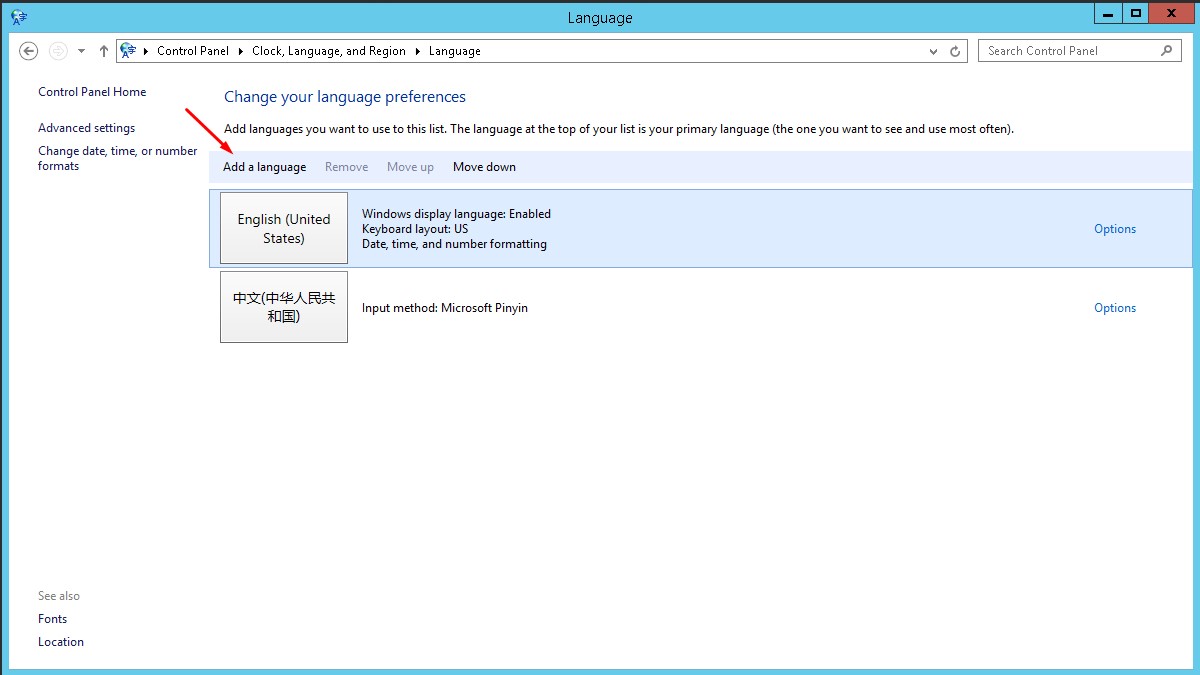Open the recent locations dropdown arrow
This screenshot has width=1200, height=675.
(x=82, y=51)
